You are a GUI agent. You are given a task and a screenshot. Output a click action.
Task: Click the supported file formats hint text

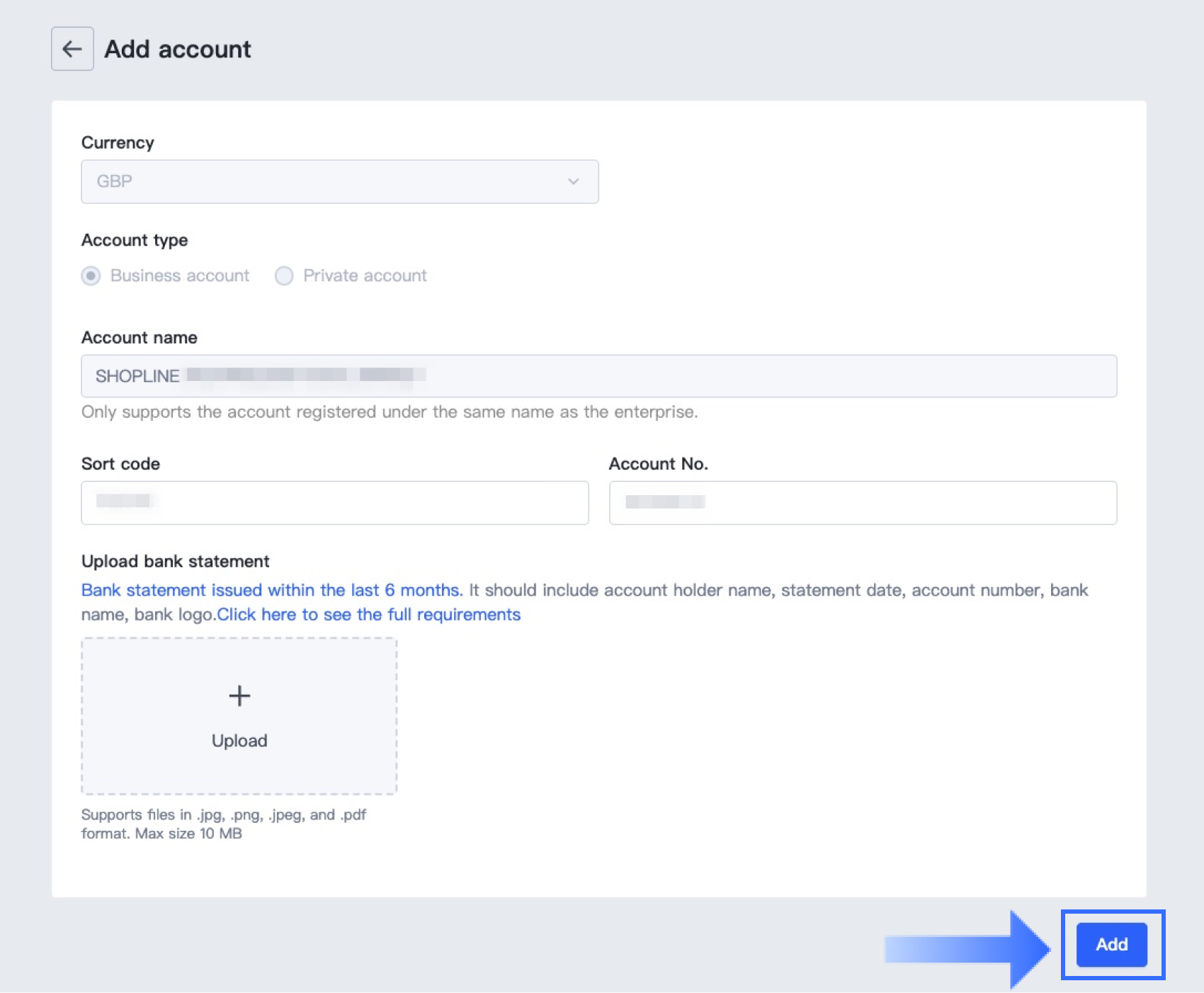tap(223, 824)
